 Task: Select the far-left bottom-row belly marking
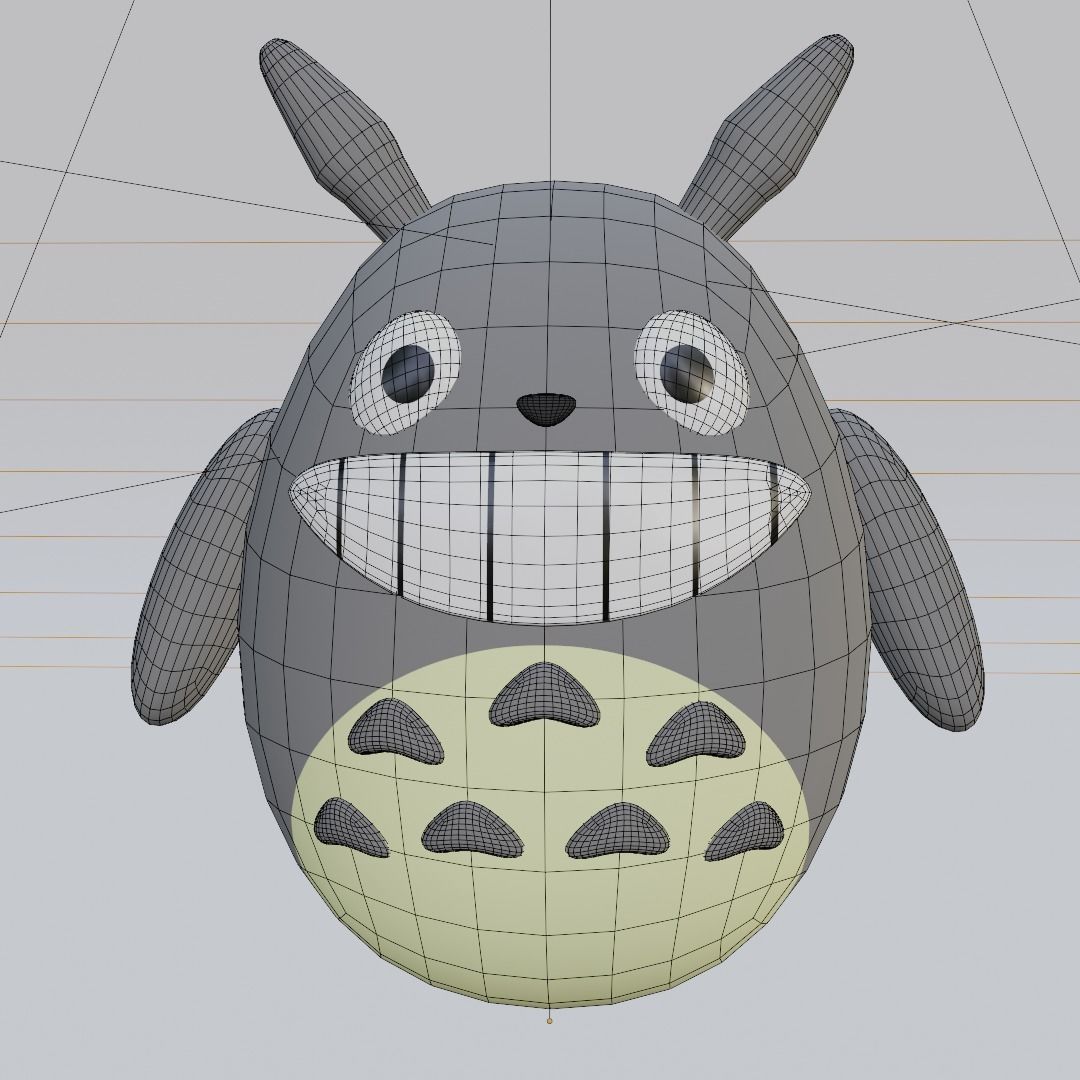click(x=352, y=829)
